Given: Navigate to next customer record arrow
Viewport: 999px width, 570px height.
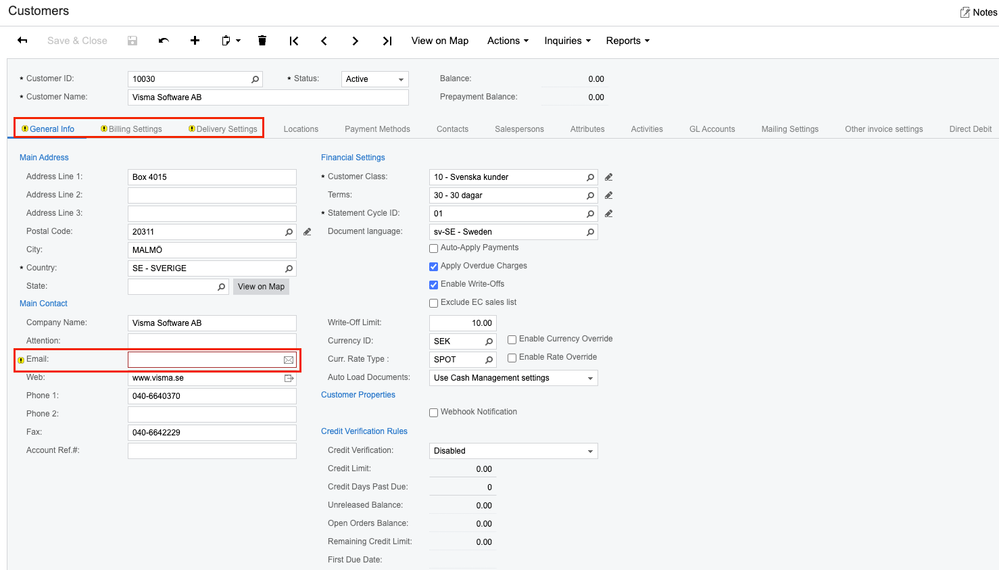Looking at the screenshot, I should (355, 41).
